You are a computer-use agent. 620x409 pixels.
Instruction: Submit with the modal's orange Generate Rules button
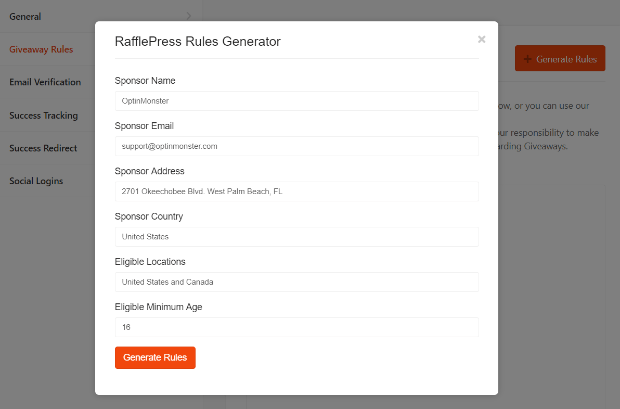click(155, 358)
